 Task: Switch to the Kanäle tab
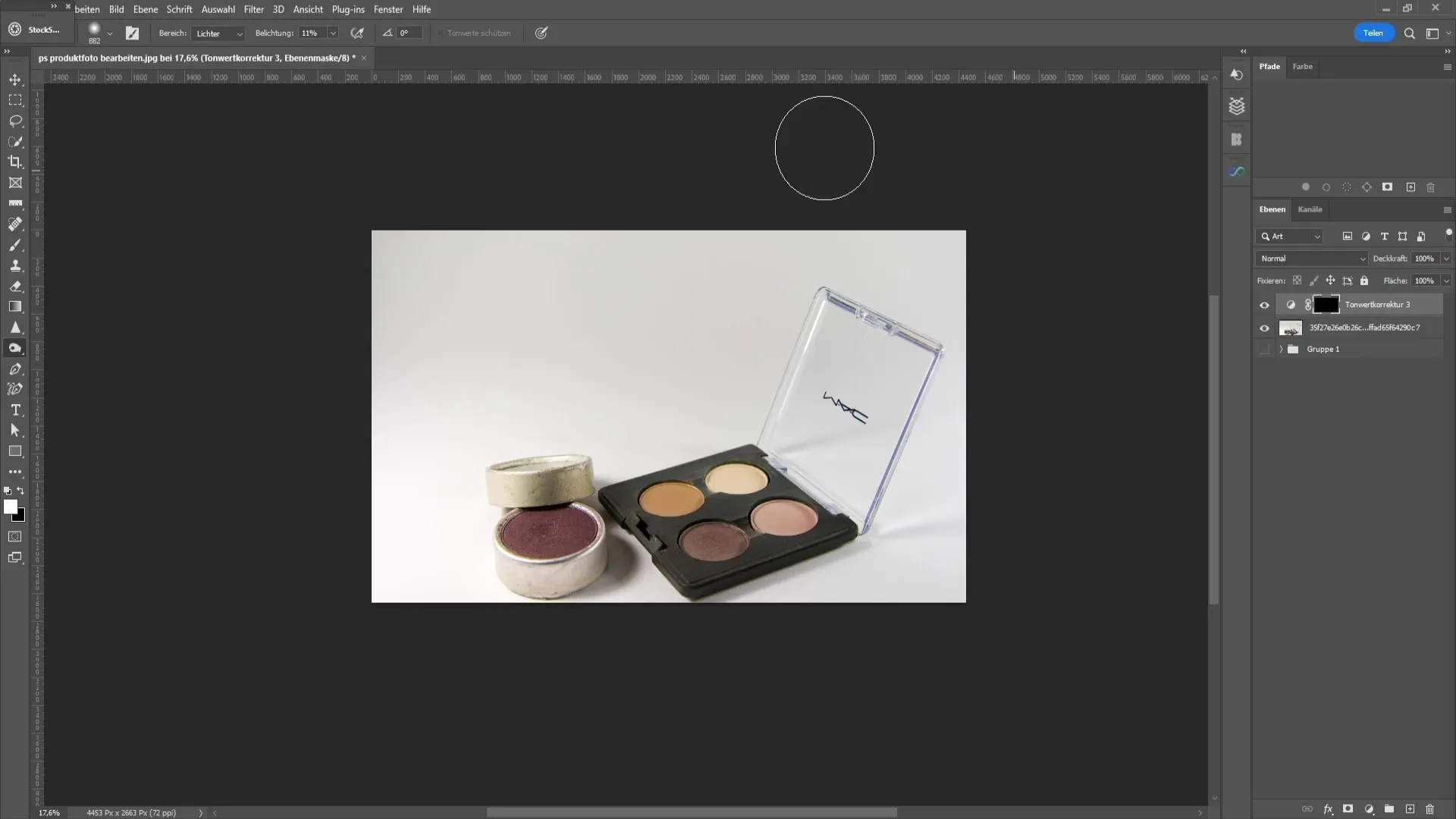coord(1310,209)
